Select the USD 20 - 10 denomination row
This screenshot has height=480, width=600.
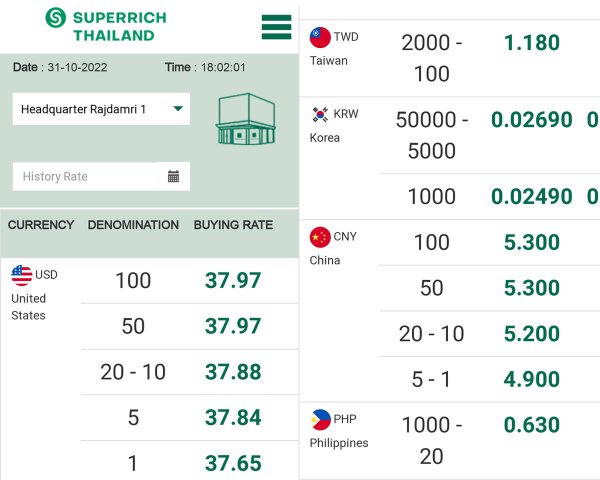pyautogui.click(x=189, y=372)
